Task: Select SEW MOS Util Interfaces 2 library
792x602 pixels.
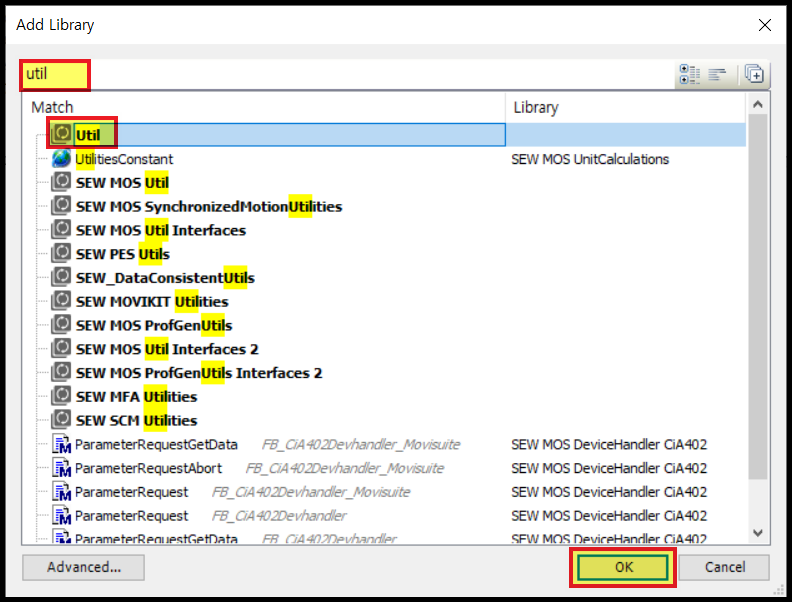Action: click(x=167, y=349)
